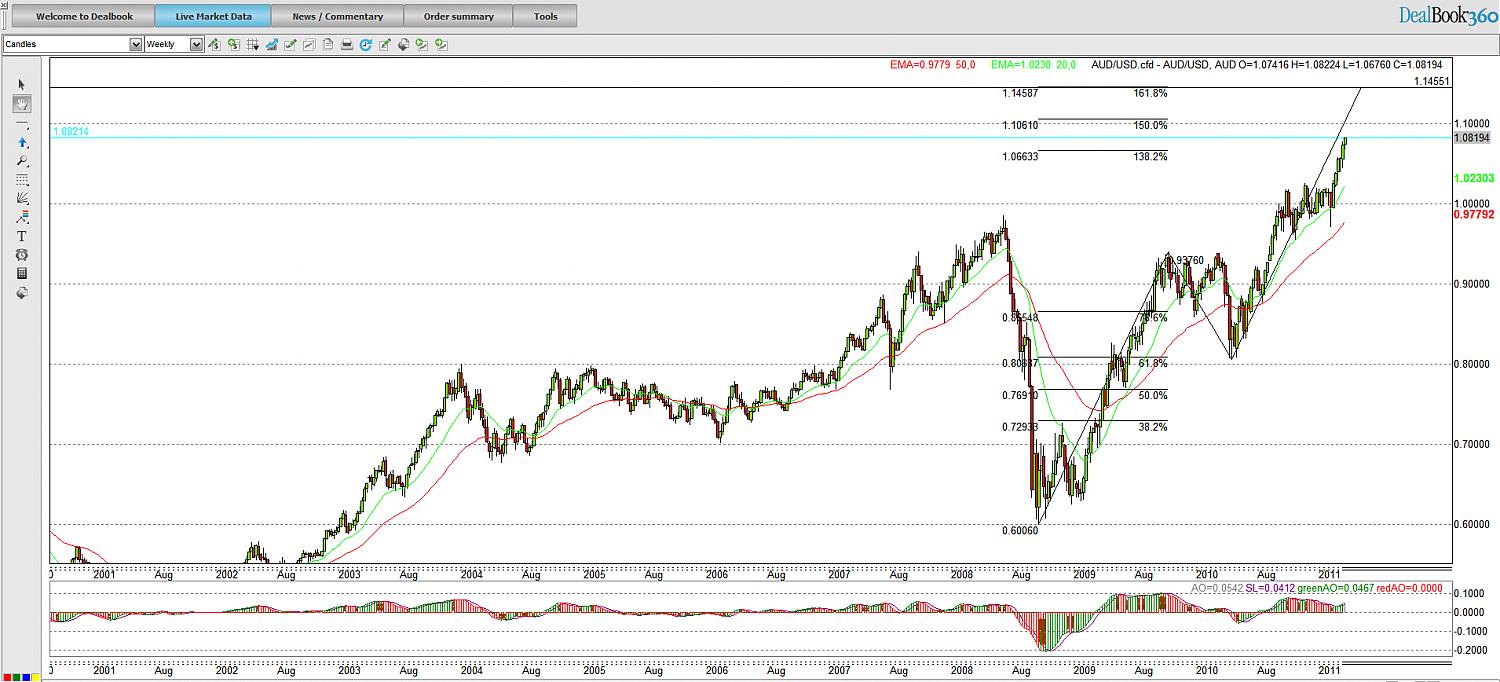
Task: Click the 61.8% retracement level label
Action: coord(1153,363)
